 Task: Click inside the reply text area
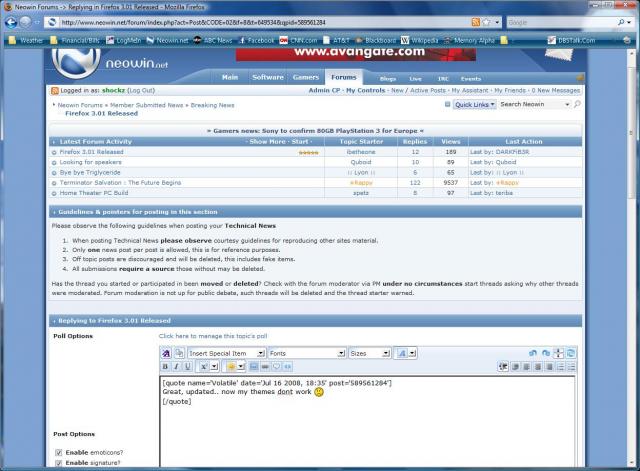(x=367, y=421)
